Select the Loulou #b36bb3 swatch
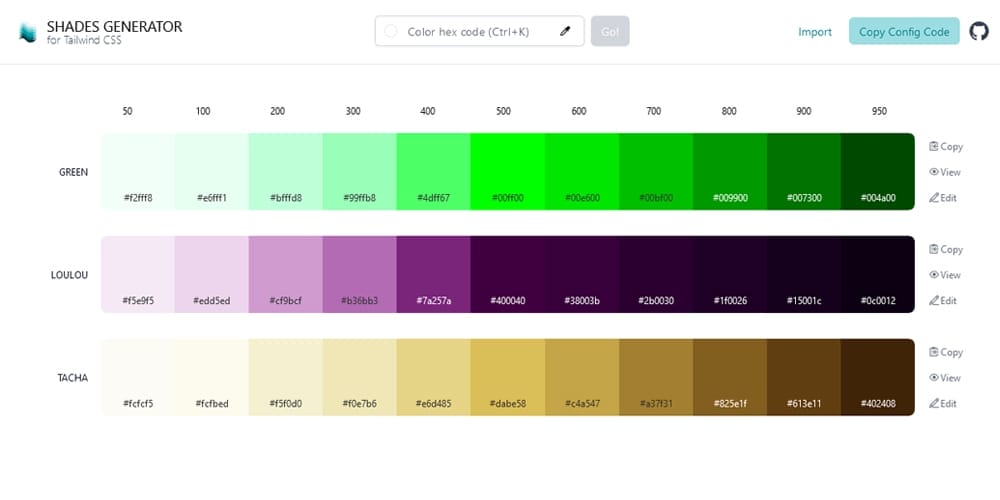This screenshot has height=500, width=1000. tap(360, 274)
